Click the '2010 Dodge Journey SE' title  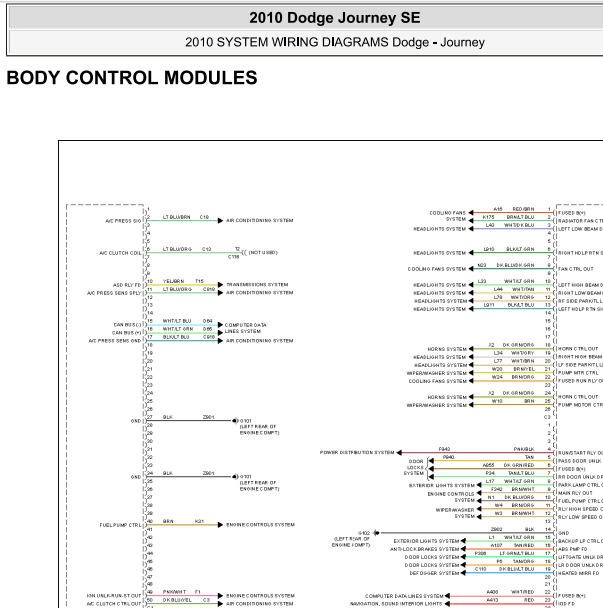click(x=334, y=18)
